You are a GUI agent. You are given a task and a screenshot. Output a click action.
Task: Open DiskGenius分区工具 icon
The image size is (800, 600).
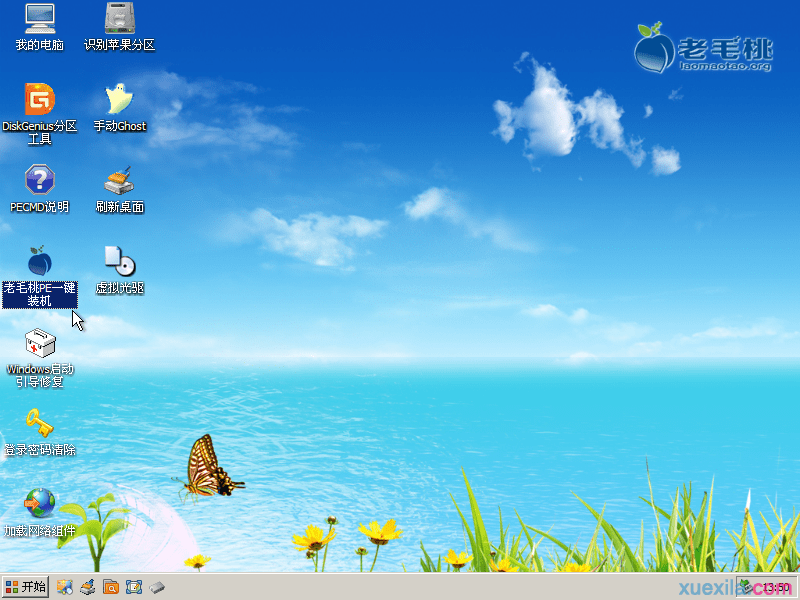(x=40, y=100)
